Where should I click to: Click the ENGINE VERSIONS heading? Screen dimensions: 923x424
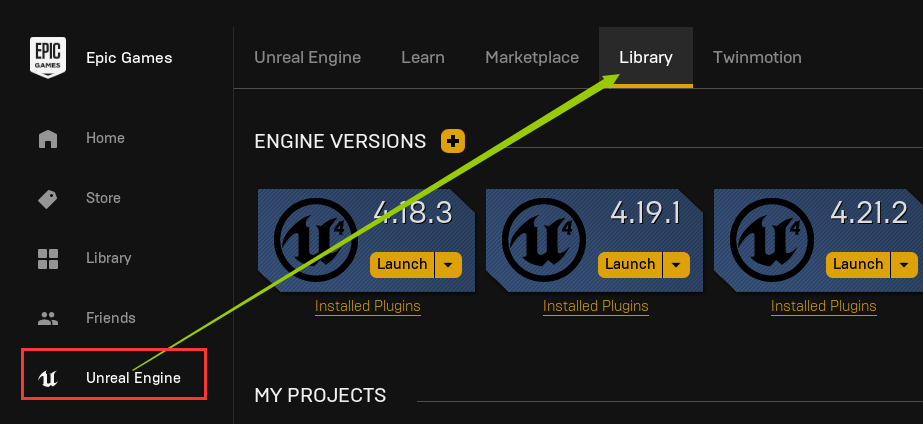(x=340, y=141)
